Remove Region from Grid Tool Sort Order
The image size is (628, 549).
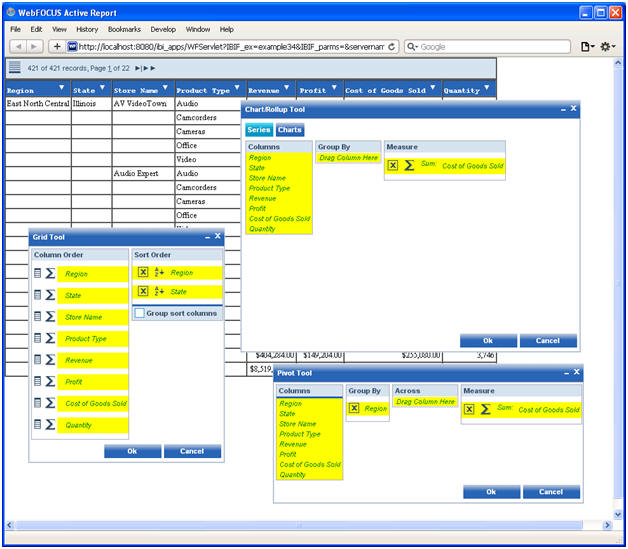[x=143, y=272]
